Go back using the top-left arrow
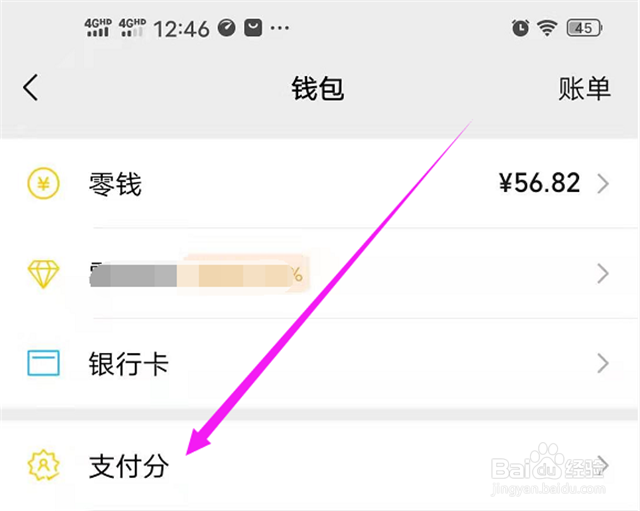This screenshot has width=640, height=511. 31,88
